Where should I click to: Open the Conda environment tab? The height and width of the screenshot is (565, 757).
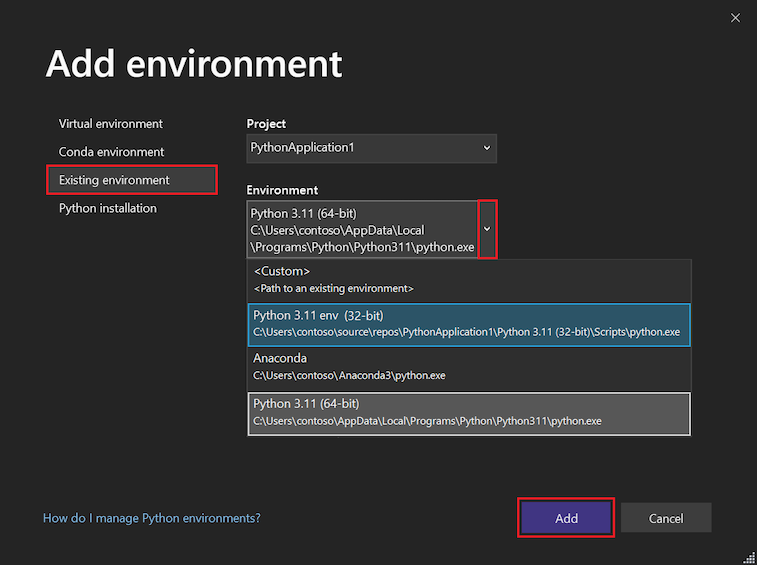tap(111, 152)
